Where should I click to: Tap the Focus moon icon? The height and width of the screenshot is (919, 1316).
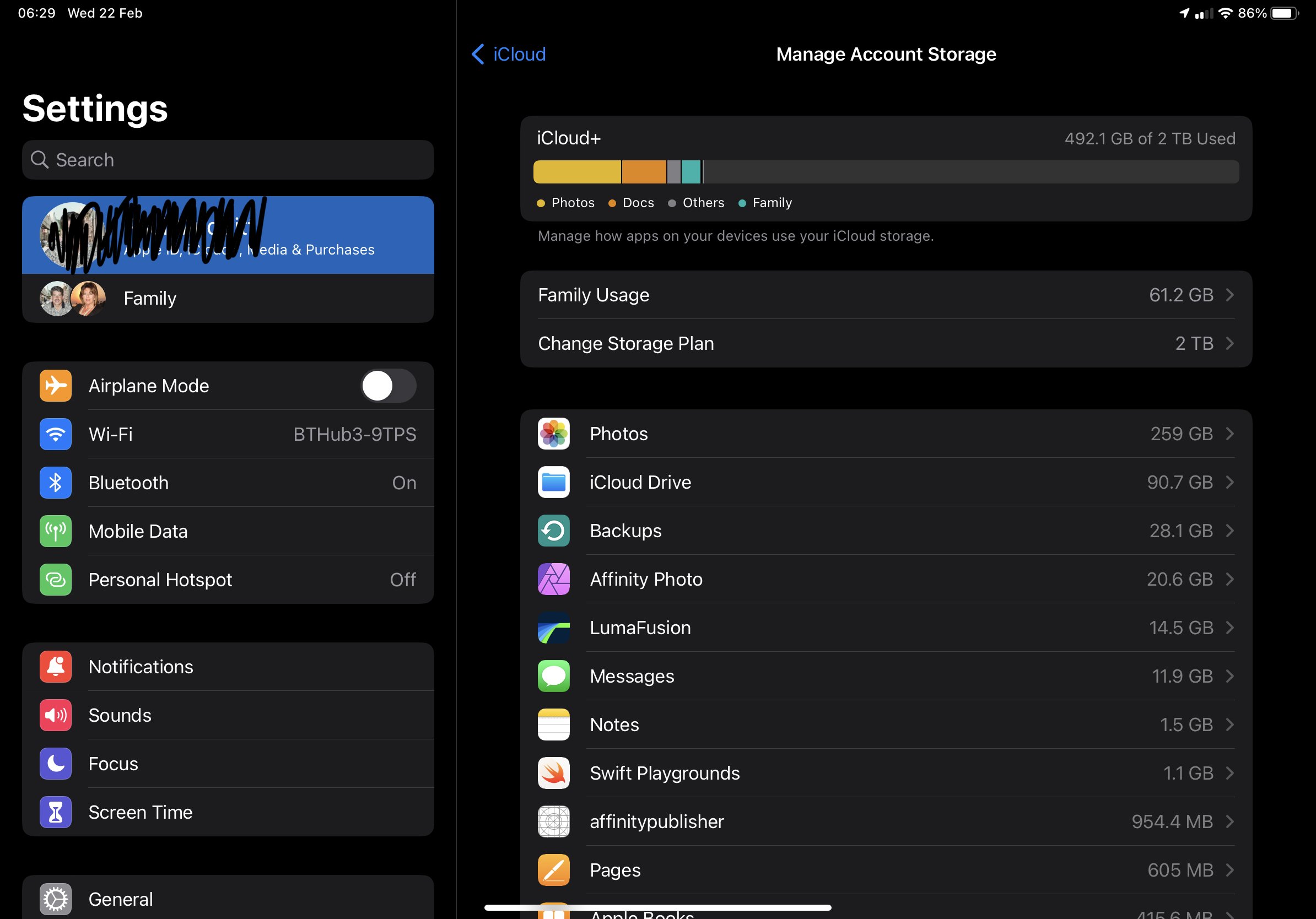(x=56, y=764)
